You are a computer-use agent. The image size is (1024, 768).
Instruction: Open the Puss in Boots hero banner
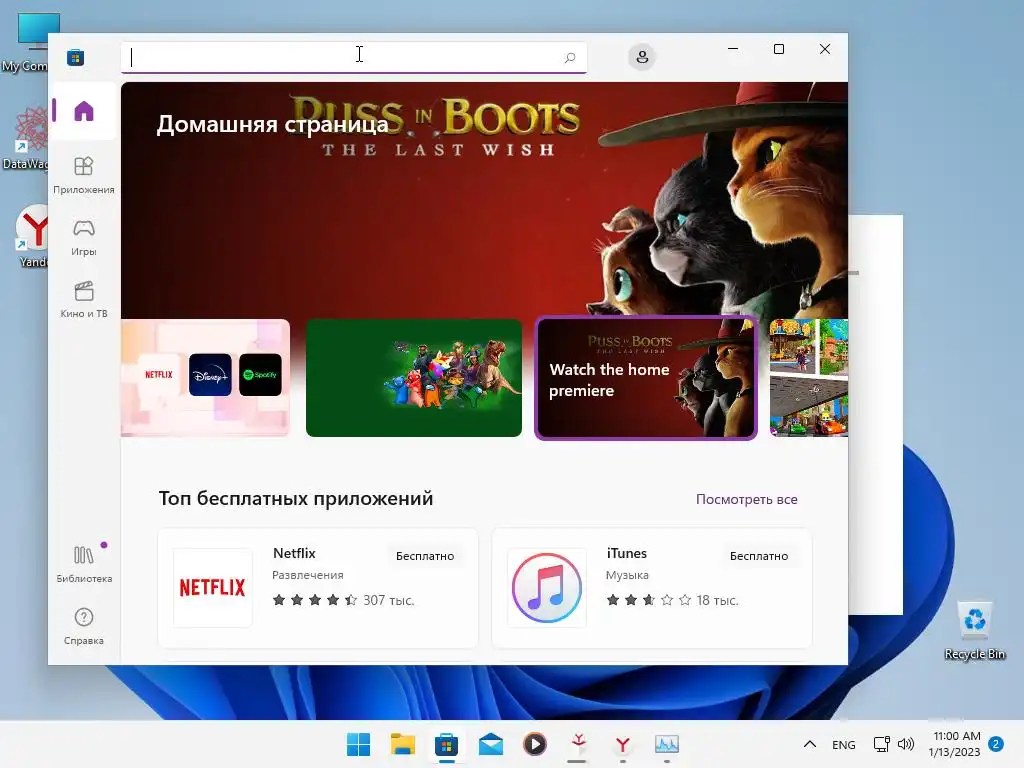pos(484,199)
